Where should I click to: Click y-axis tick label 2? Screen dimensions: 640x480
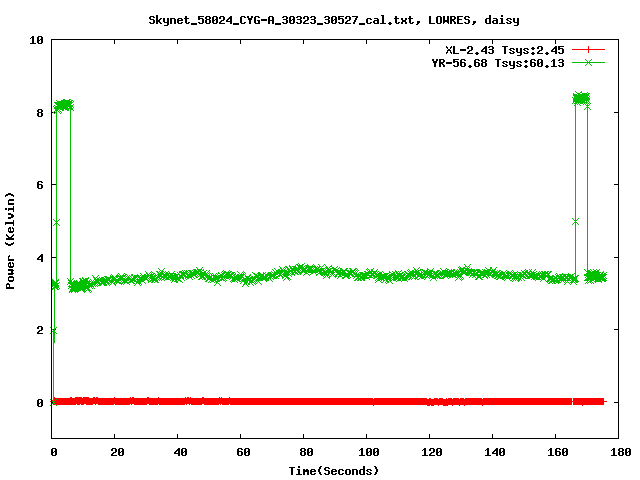(x=40, y=330)
